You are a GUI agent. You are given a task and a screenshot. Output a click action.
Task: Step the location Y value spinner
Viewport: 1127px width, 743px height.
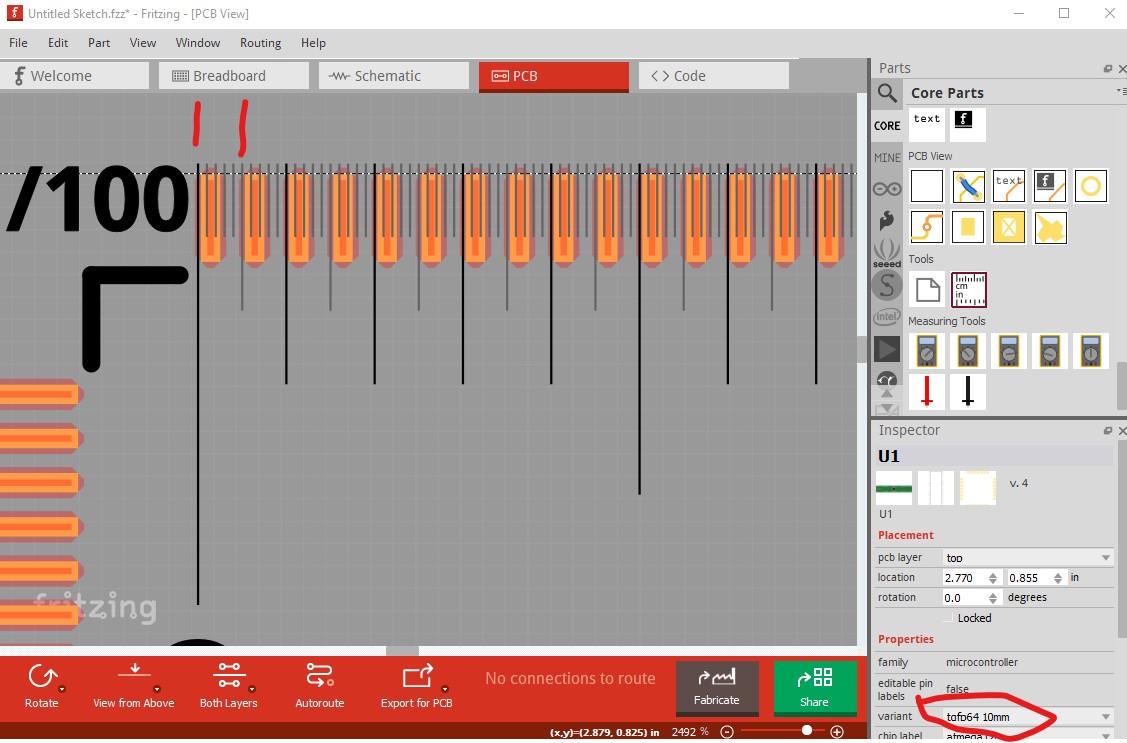point(1058,578)
